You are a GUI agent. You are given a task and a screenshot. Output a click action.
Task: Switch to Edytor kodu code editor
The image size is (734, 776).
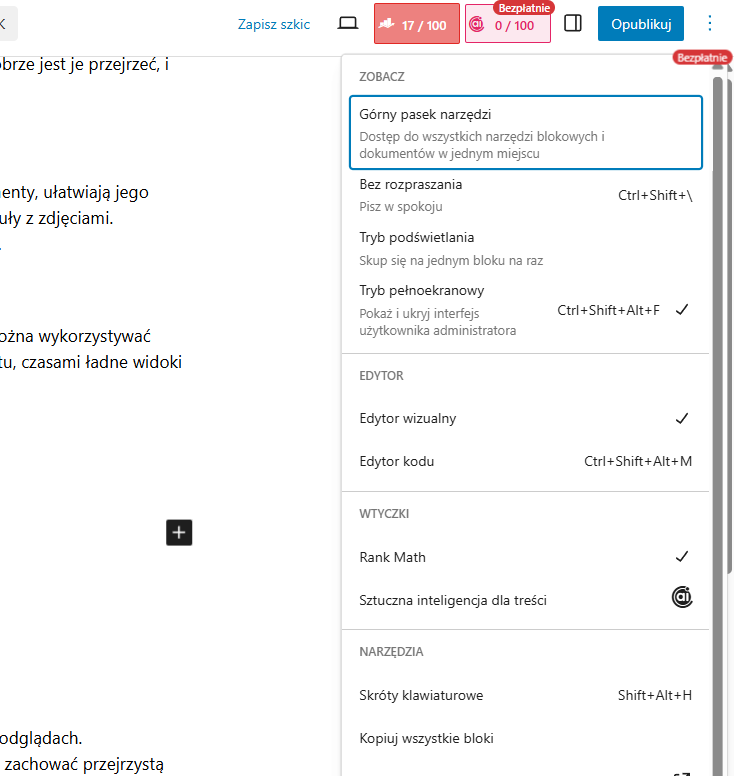pyautogui.click(x=525, y=462)
